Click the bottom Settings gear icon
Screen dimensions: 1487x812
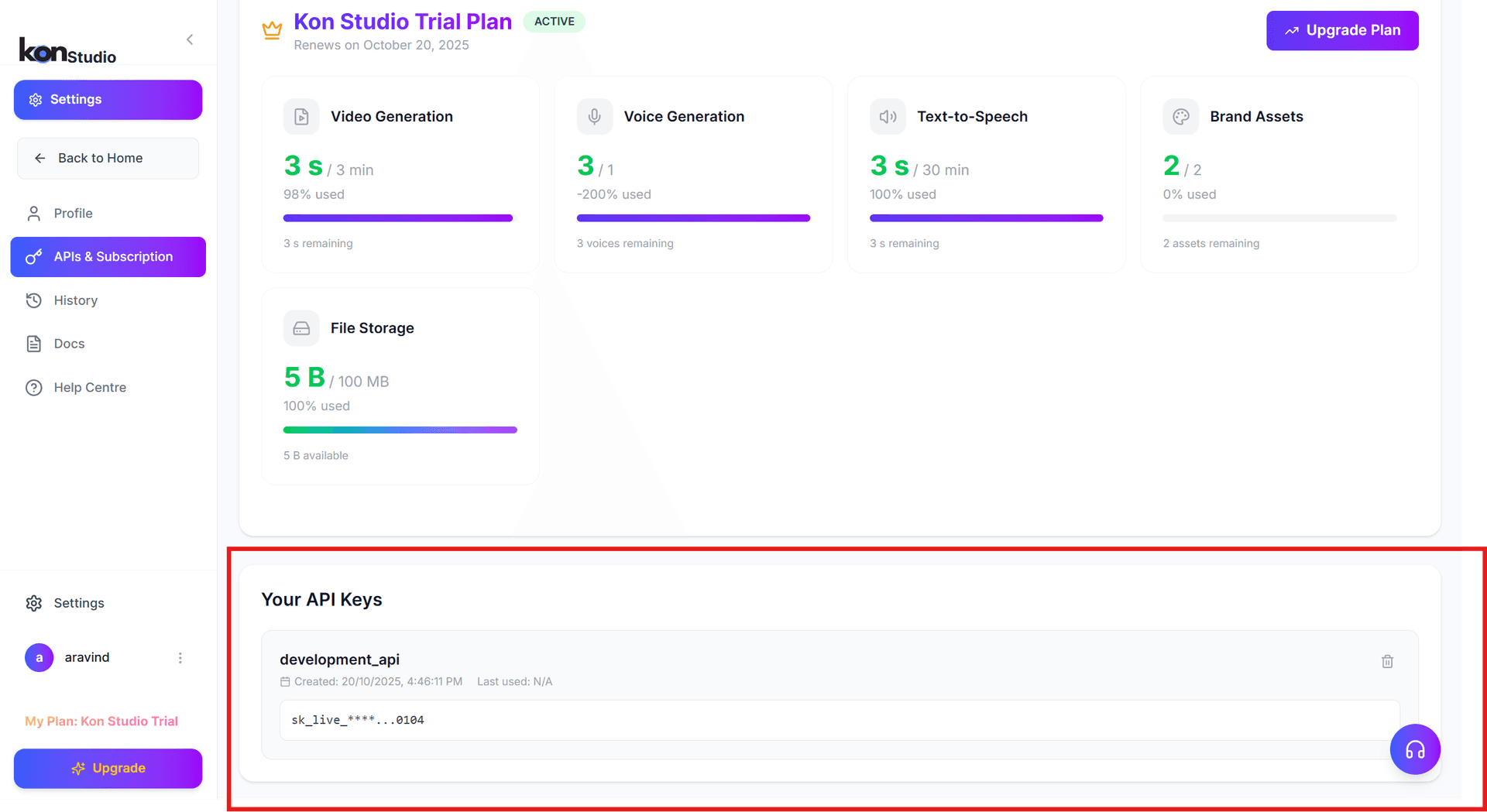point(34,603)
